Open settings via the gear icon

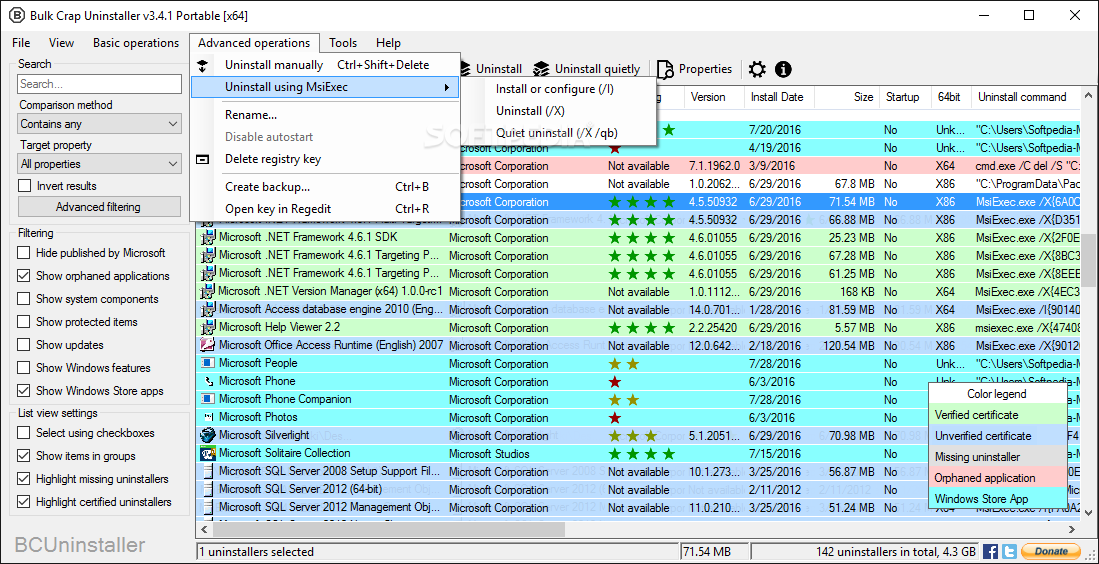[757, 69]
